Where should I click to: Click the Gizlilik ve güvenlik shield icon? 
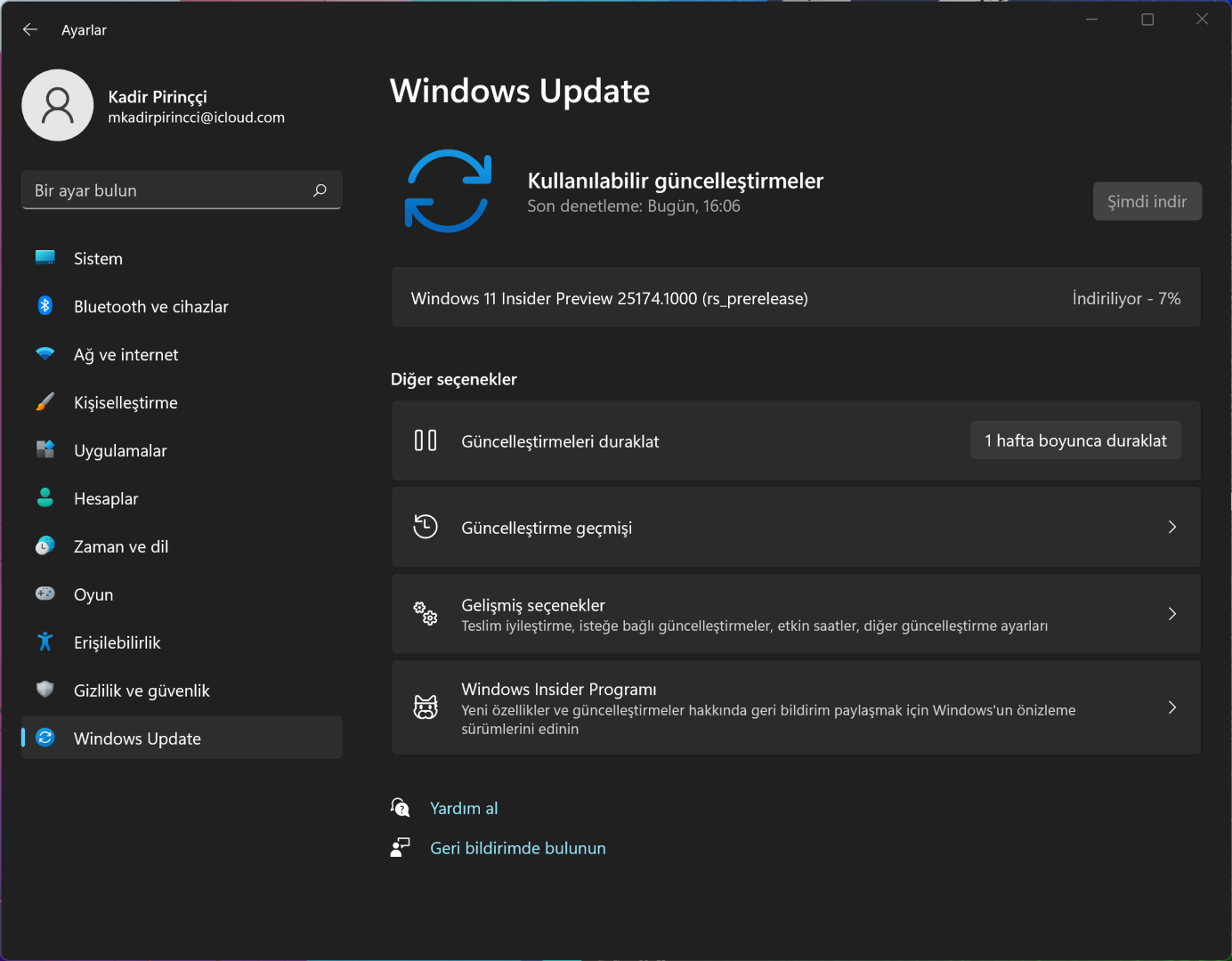pos(45,690)
